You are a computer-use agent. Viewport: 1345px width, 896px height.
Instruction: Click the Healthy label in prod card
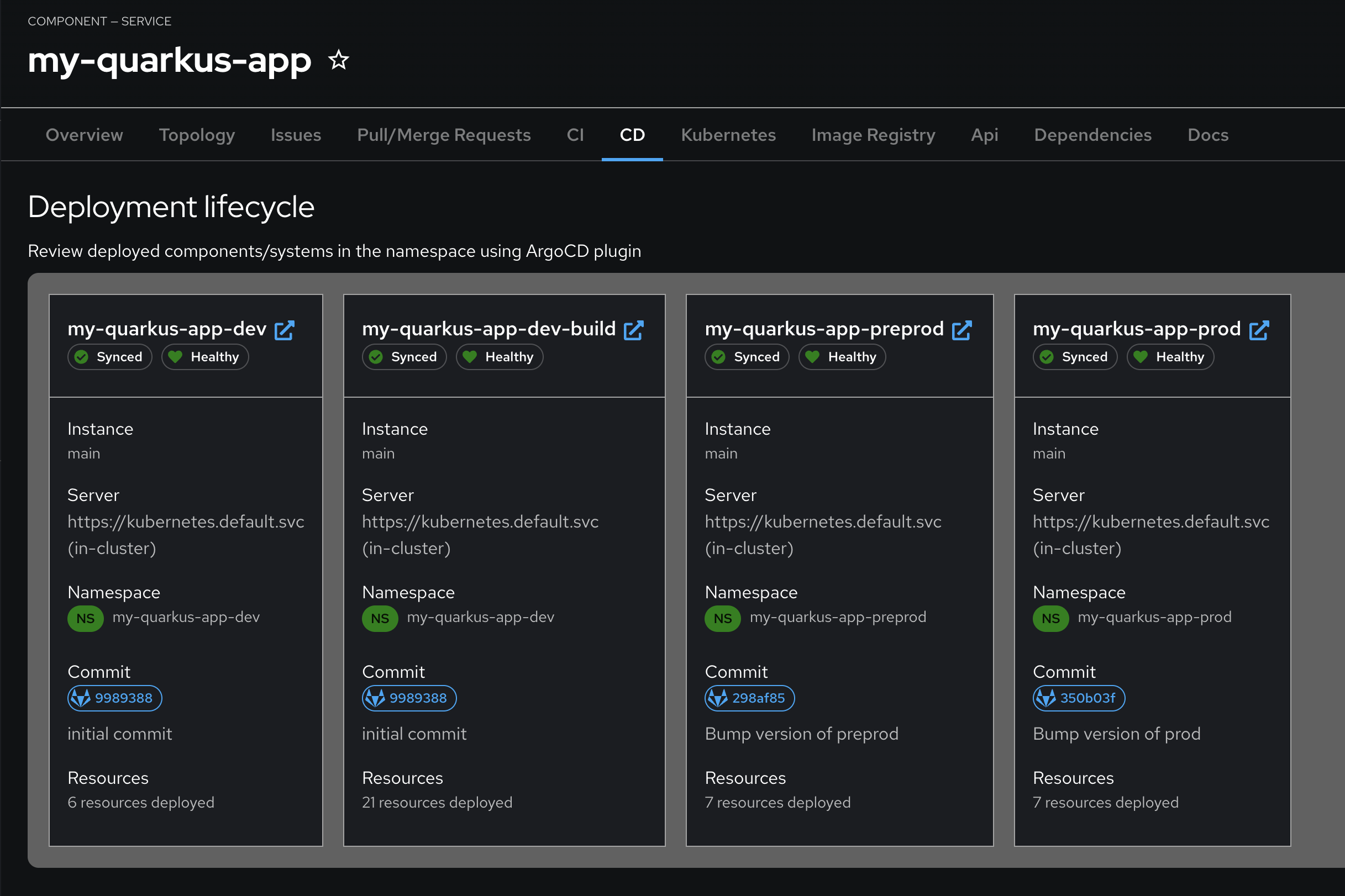pos(1180,357)
